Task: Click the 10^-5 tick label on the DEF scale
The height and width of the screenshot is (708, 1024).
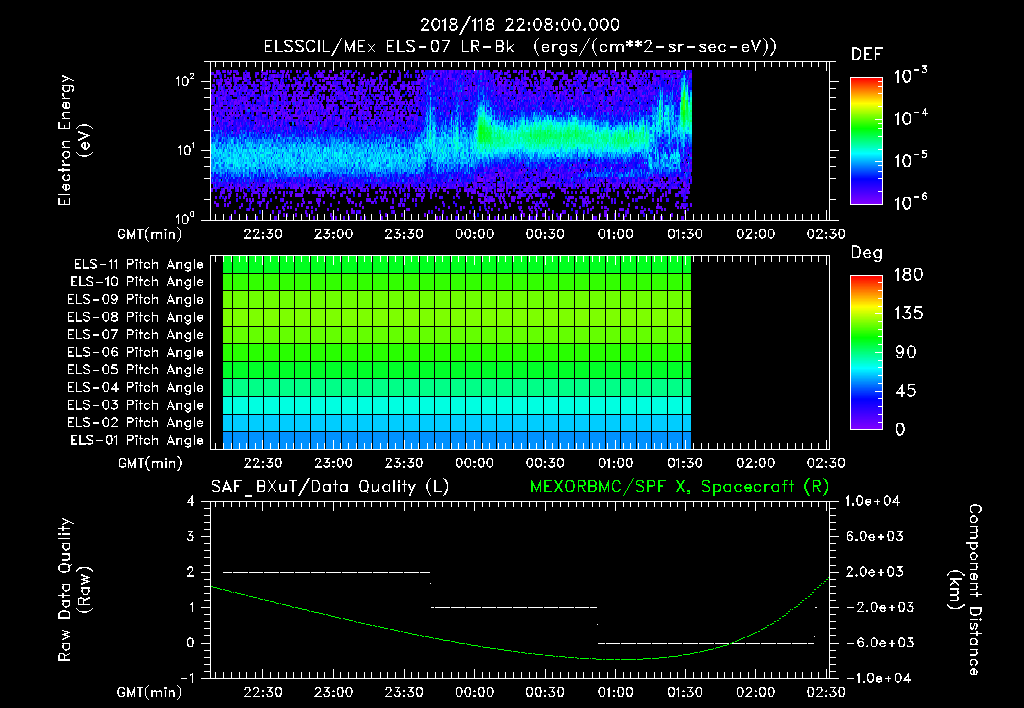Action: (910, 160)
